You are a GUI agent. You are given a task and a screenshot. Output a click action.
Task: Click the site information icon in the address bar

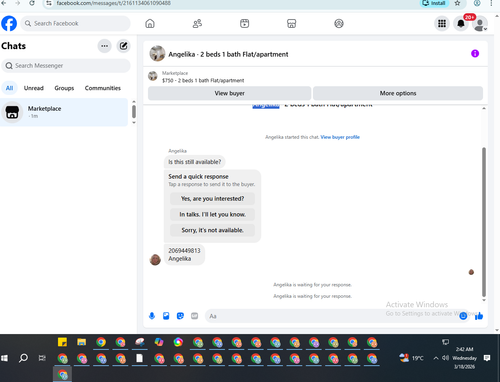(x=49, y=3)
